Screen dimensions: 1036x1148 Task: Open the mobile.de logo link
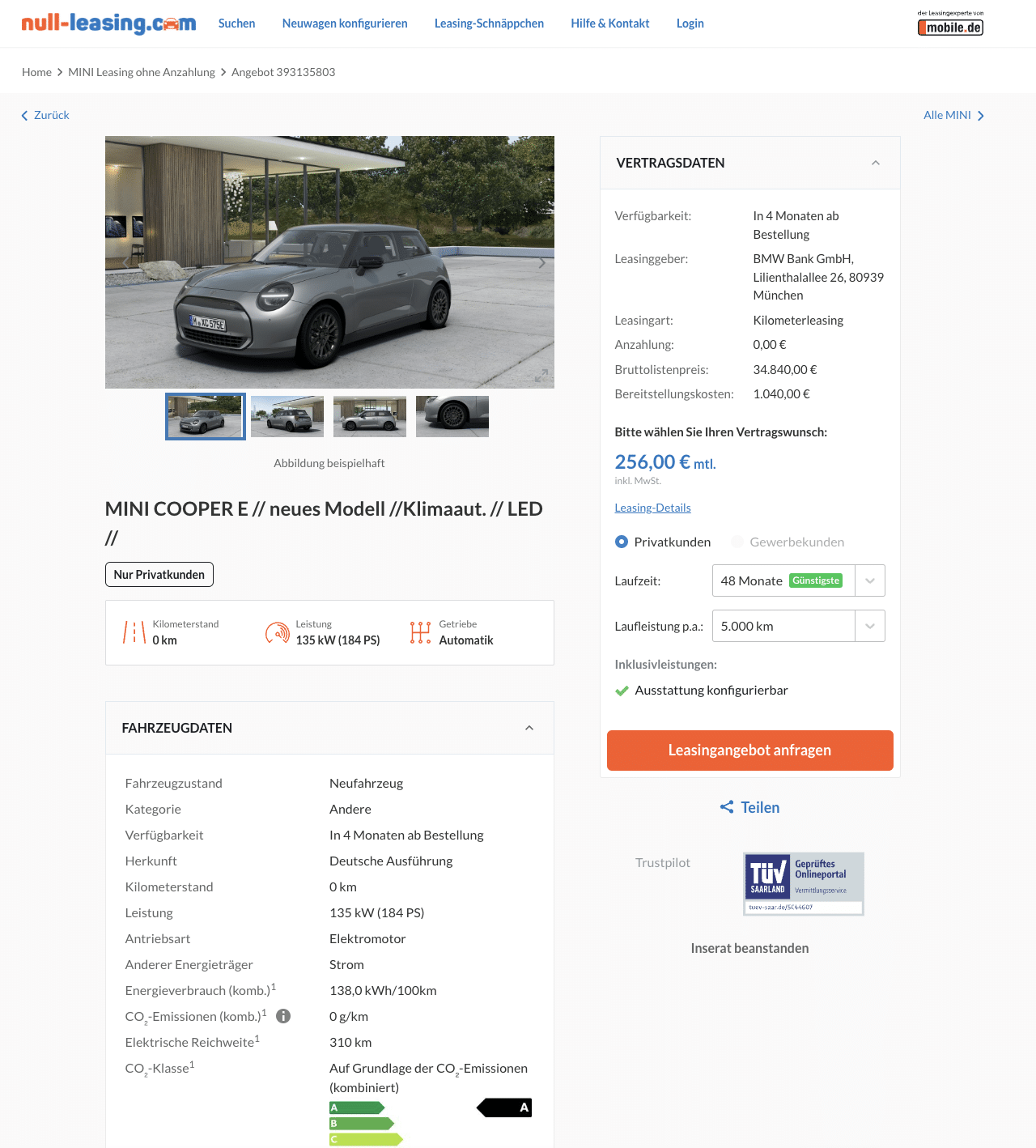[950, 23]
